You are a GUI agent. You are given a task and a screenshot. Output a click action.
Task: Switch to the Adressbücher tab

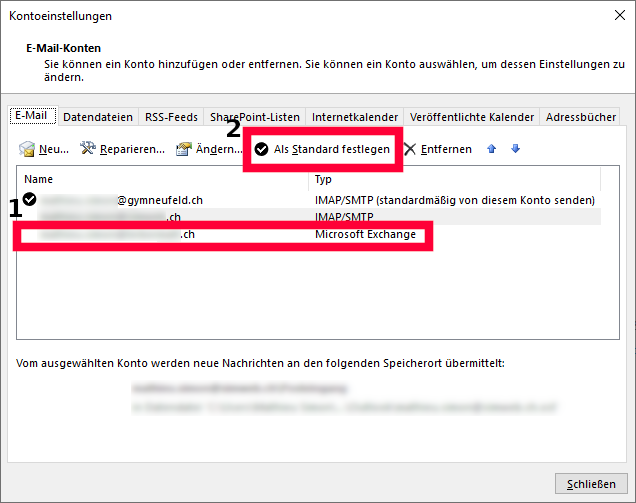pyautogui.click(x=581, y=117)
